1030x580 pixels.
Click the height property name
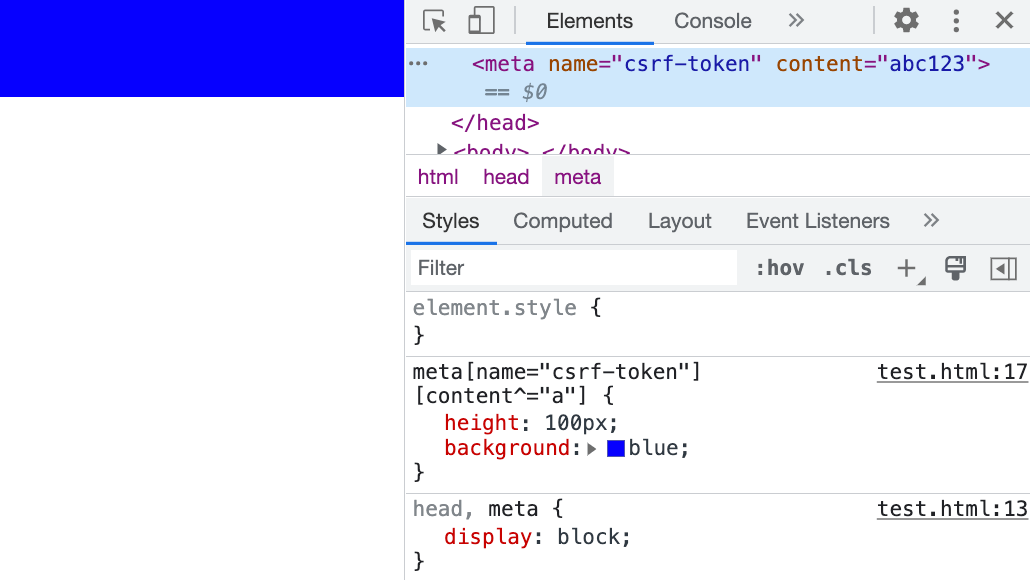[x=481, y=422]
